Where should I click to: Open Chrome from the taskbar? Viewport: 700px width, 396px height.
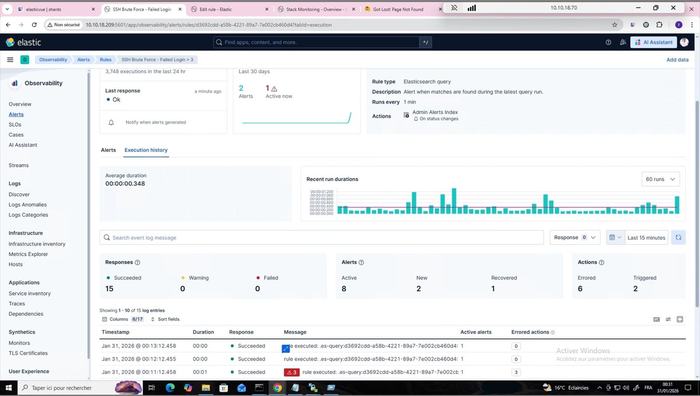277,388
